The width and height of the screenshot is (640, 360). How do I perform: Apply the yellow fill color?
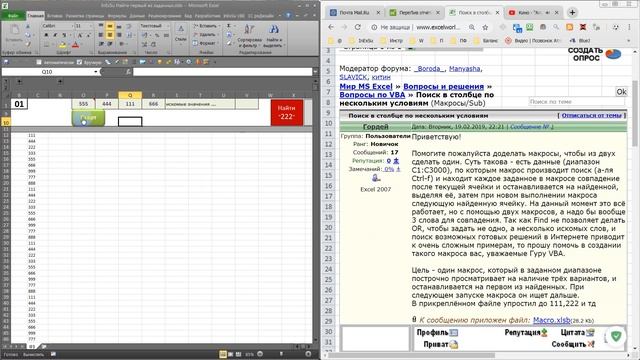62,44
